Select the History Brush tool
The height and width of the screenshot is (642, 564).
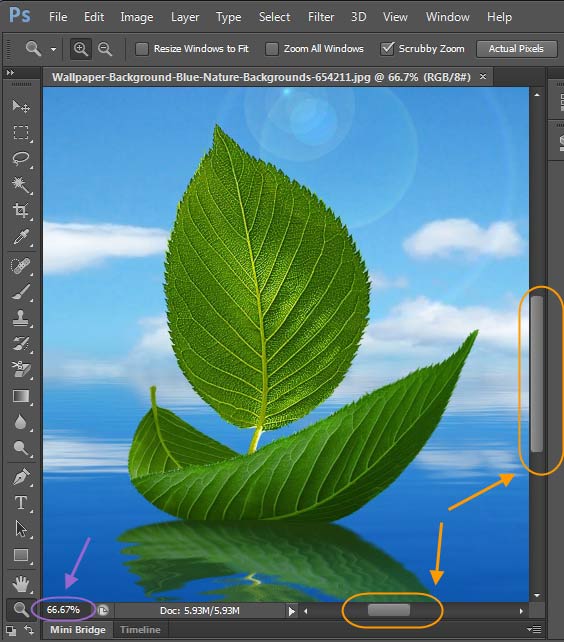(x=20, y=344)
